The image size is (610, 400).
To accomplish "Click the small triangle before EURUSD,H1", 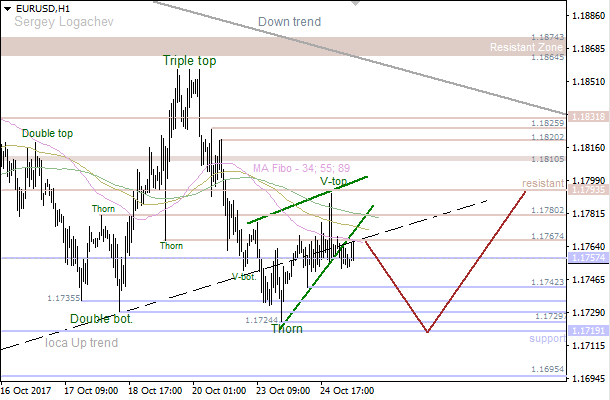I will [7, 8].
